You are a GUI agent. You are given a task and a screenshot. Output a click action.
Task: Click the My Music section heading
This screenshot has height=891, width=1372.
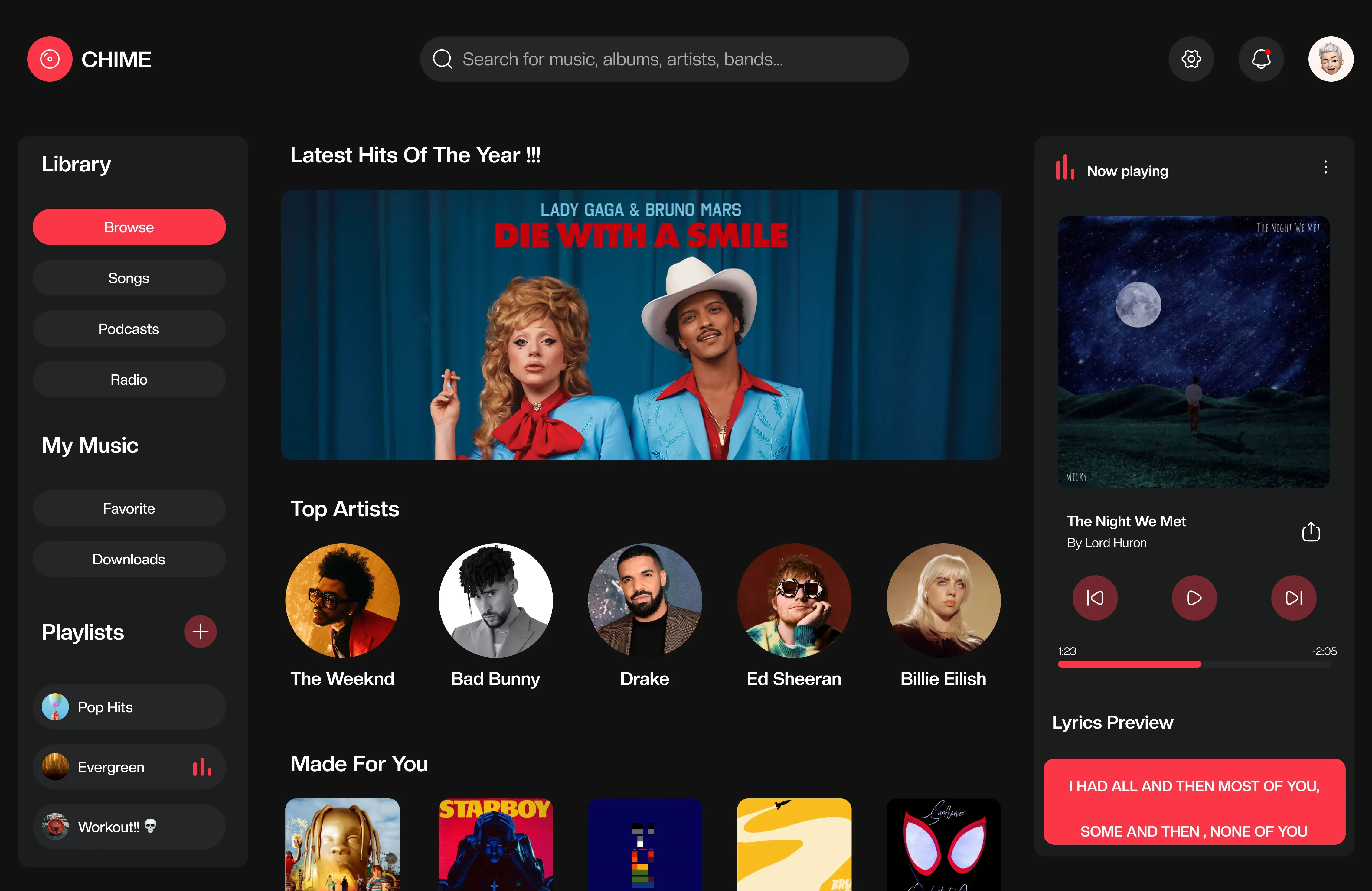90,446
